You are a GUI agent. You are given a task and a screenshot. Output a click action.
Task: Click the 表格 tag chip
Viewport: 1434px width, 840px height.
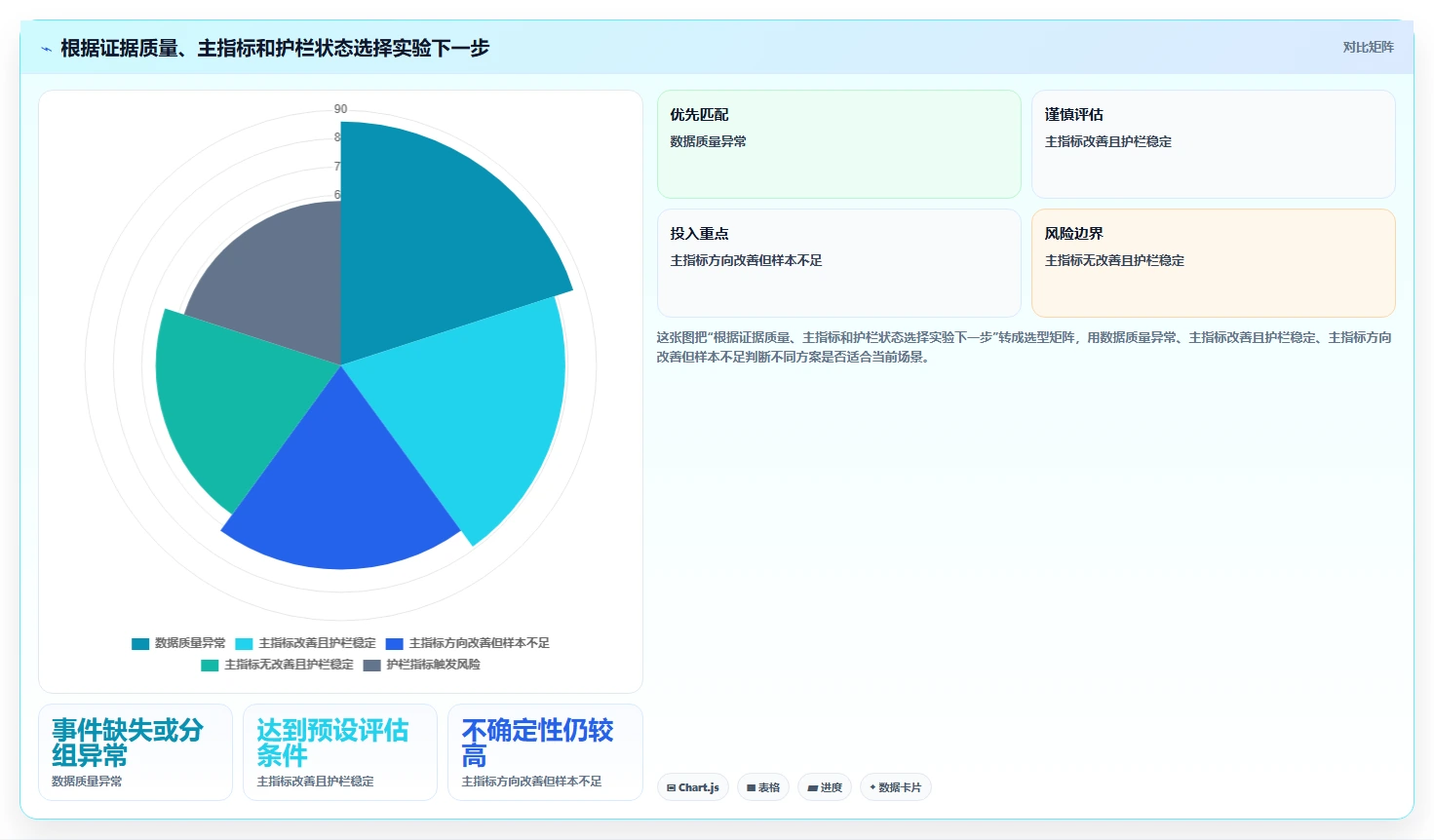(x=763, y=787)
